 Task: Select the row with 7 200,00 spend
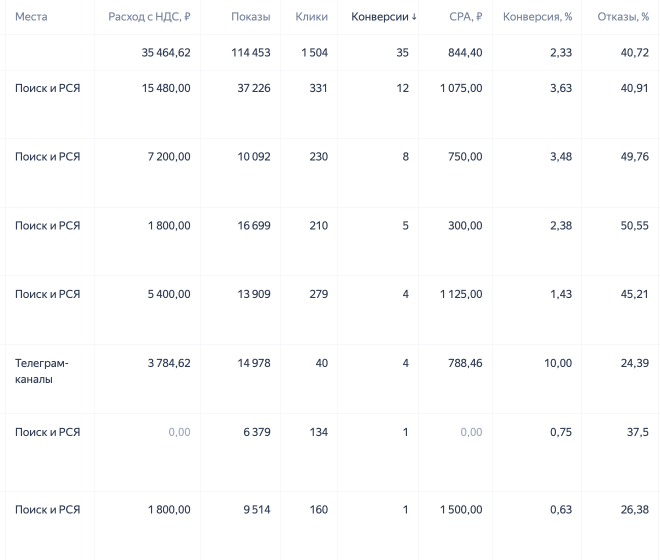330,173
